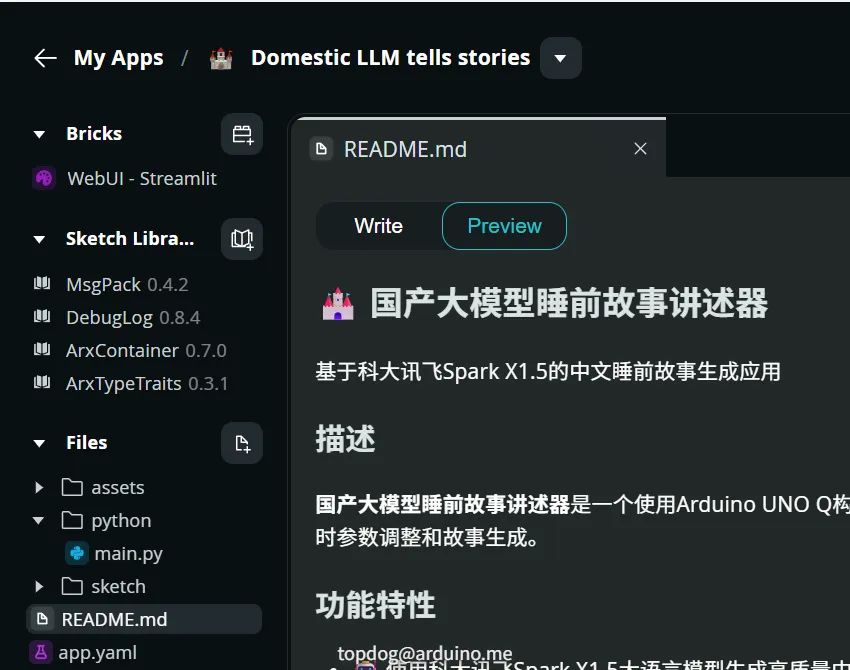Add a sketch library via book icon
Viewport: 850px width, 670px height.
pos(242,239)
